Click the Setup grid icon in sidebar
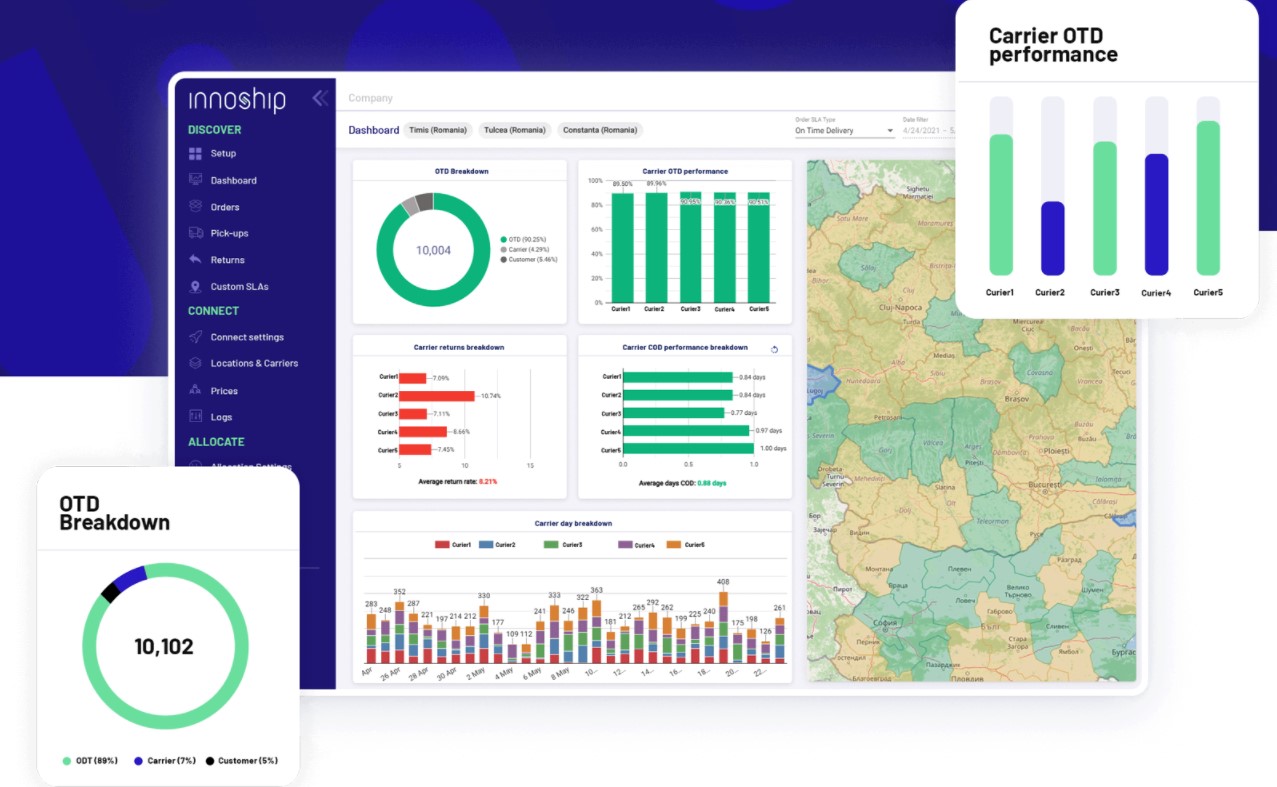The height and width of the screenshot is (787, 1277). [195, 153]
